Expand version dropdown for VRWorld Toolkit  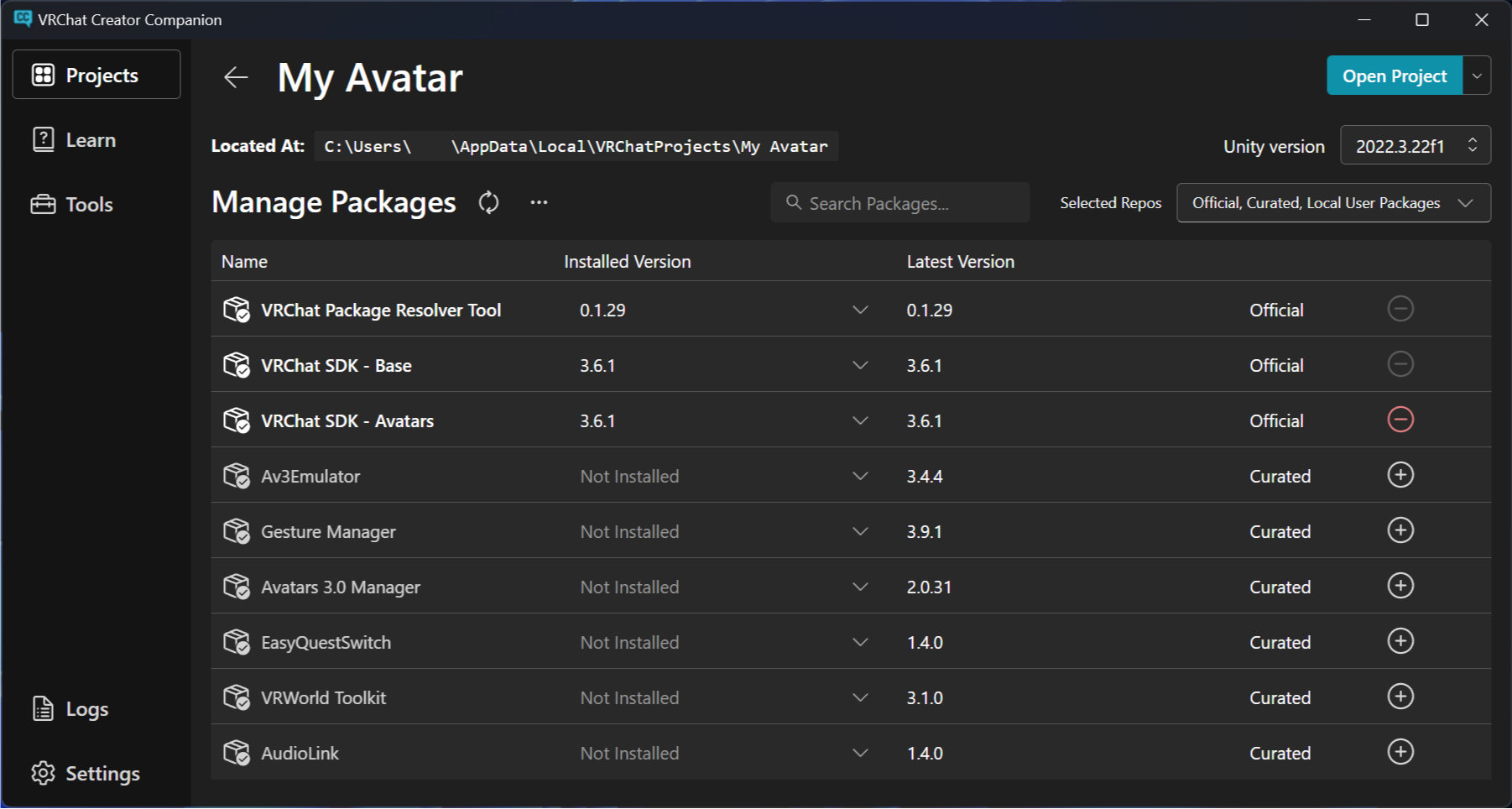pyautogui.click(x=860, y=697)
